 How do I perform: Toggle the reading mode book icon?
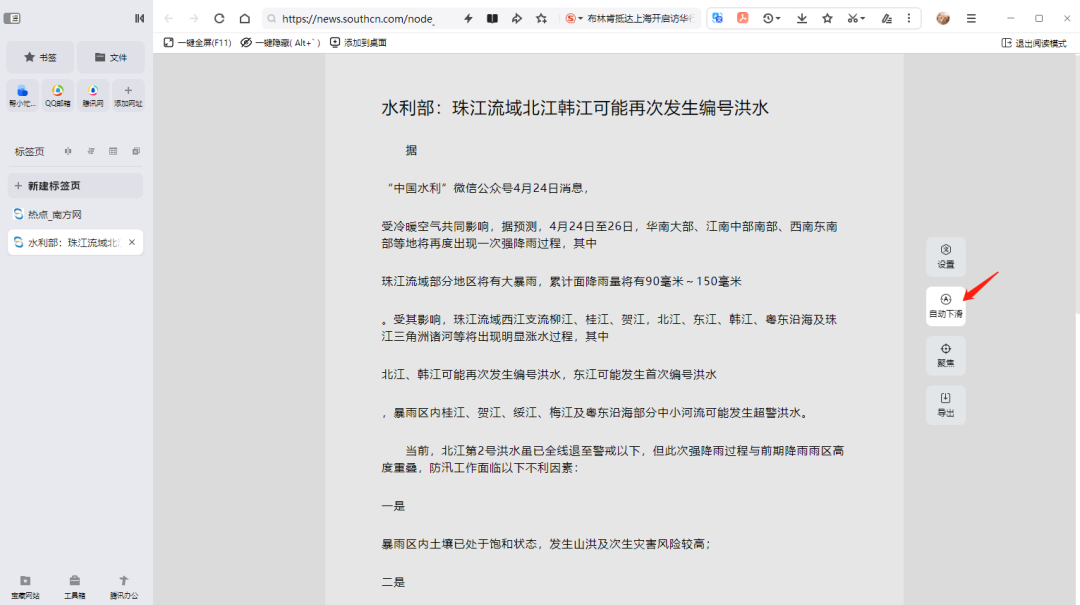[x=492, y=19]
